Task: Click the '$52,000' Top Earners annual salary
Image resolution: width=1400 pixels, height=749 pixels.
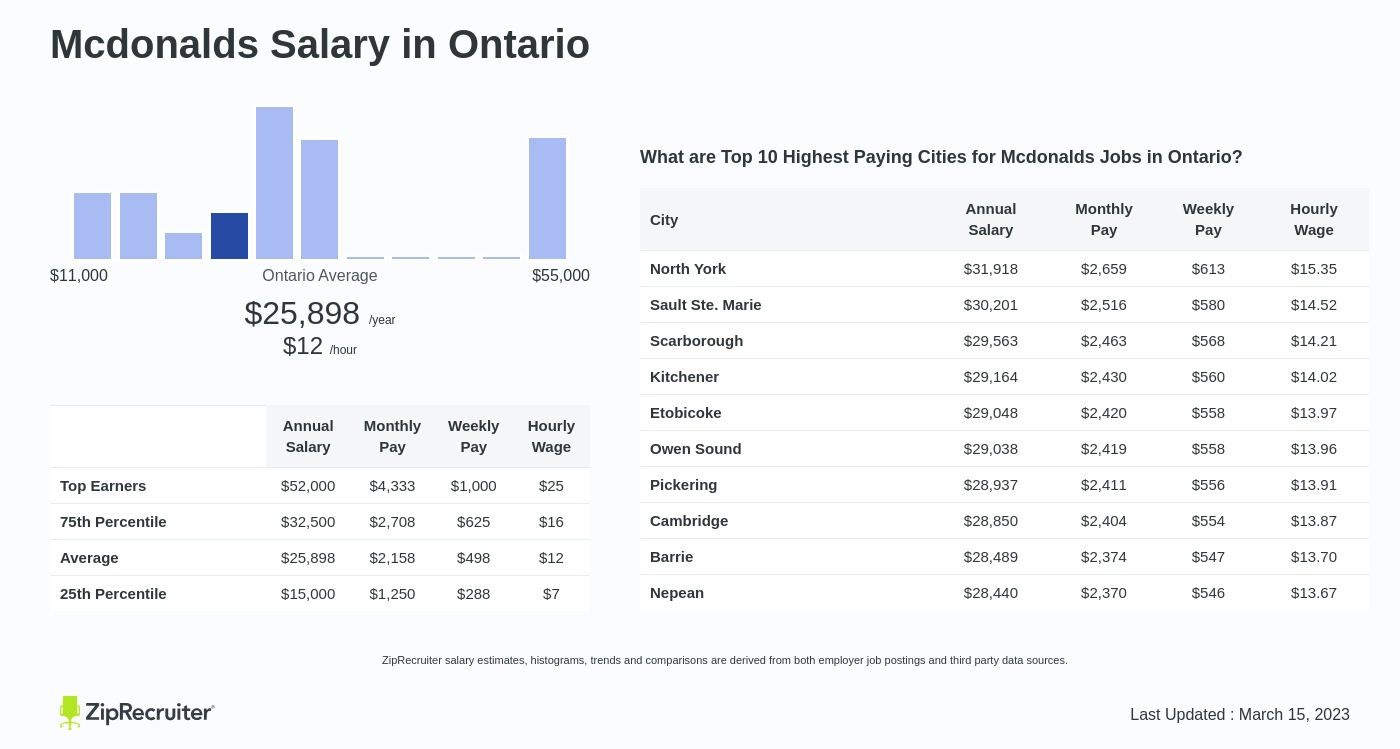Action: click(308, 486)
